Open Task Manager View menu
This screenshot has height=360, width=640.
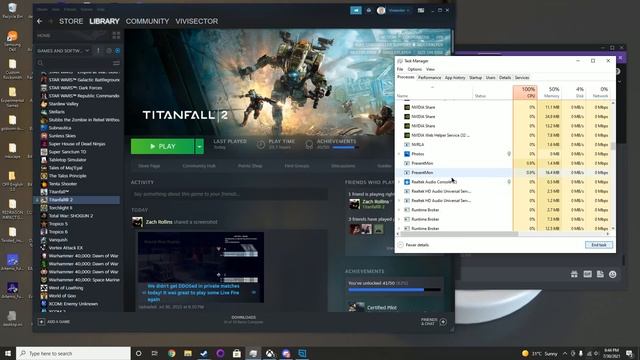coord(430,69)
